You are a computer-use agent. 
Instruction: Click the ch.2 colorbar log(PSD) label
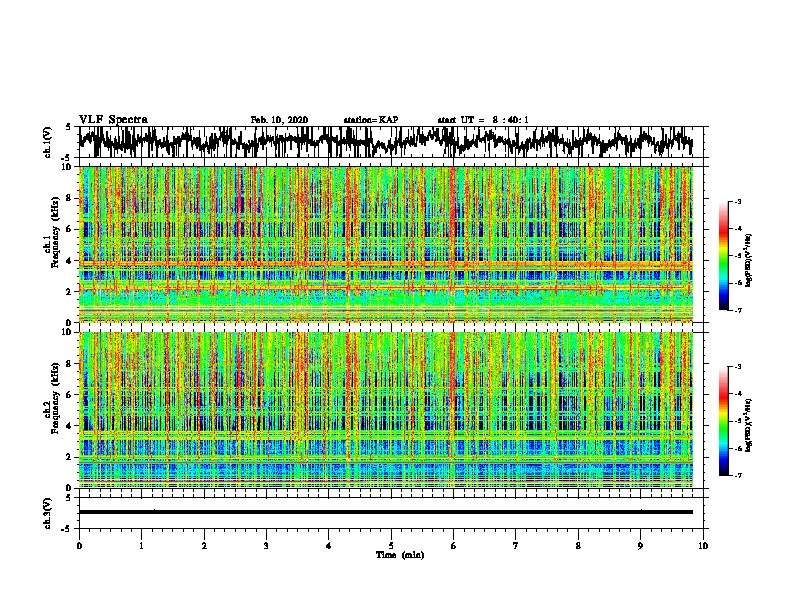coord(749,425)
